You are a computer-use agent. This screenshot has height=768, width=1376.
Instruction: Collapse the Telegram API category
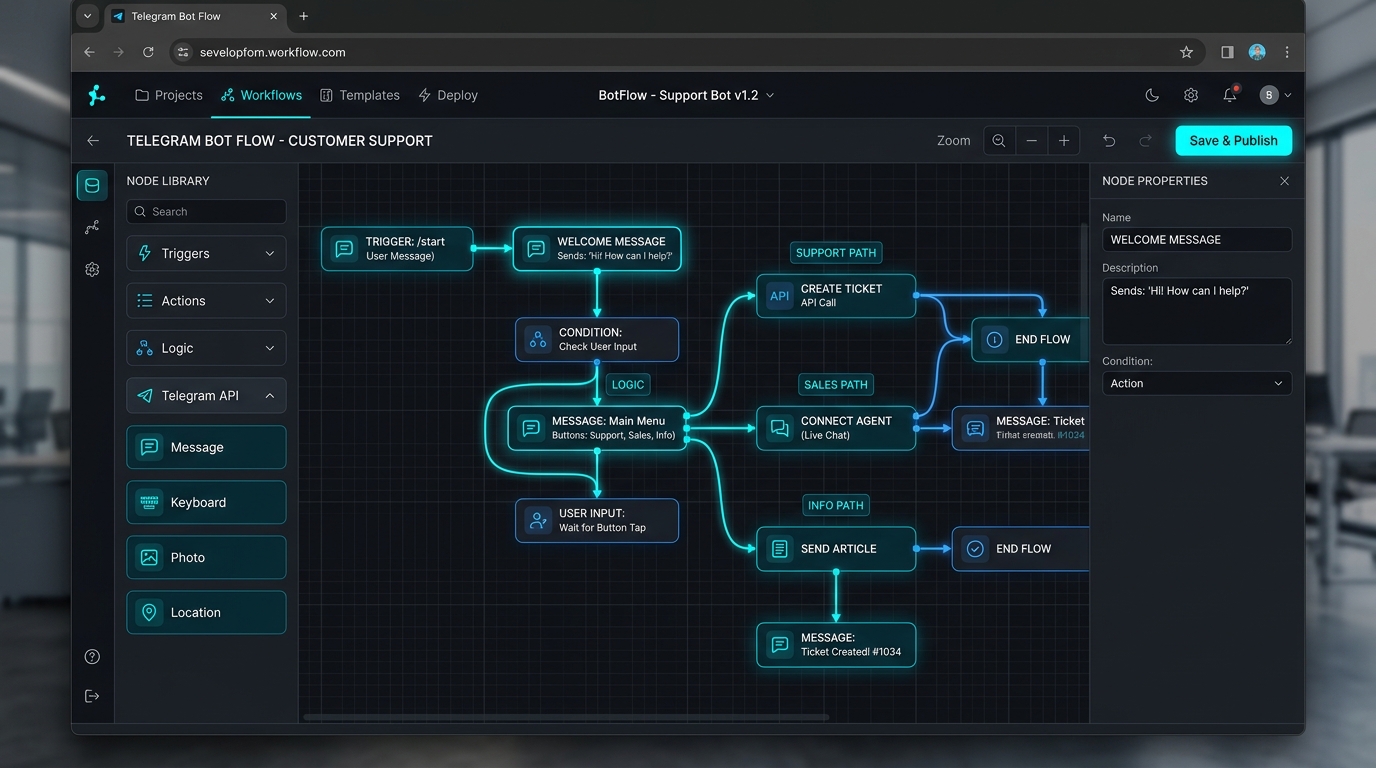[206, 396]
